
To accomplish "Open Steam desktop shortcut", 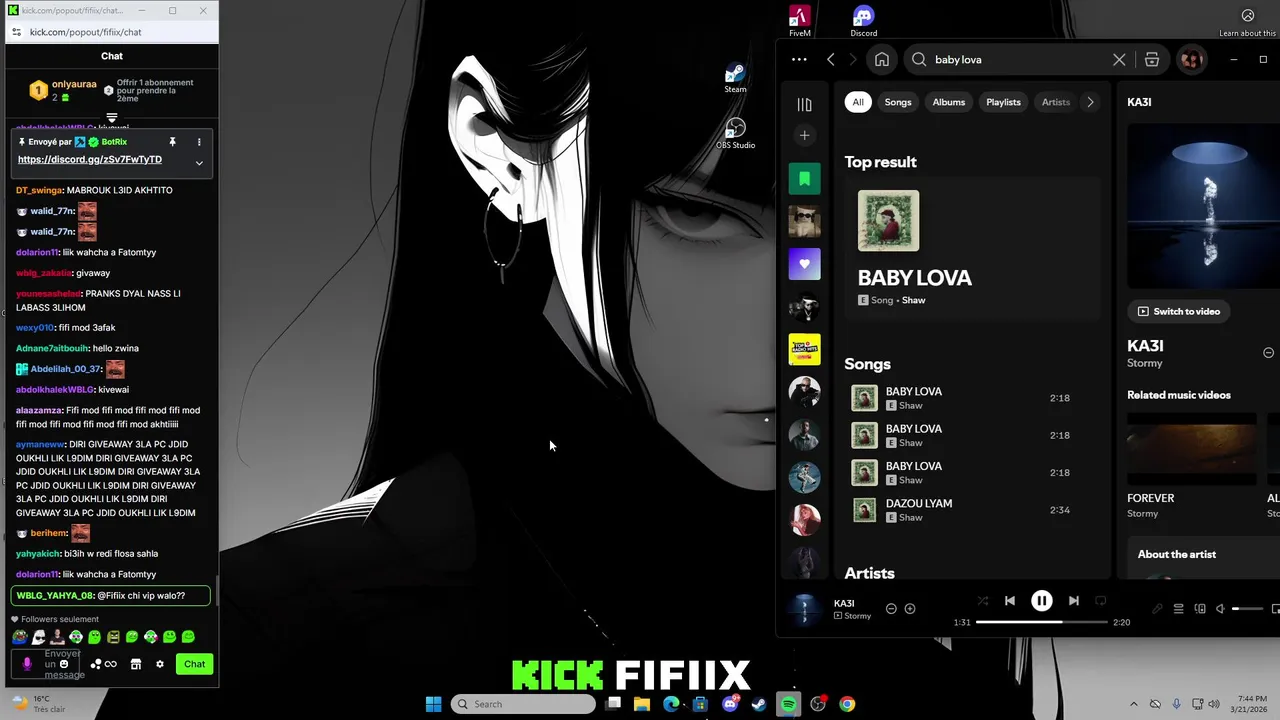I will tap(735, 79).
